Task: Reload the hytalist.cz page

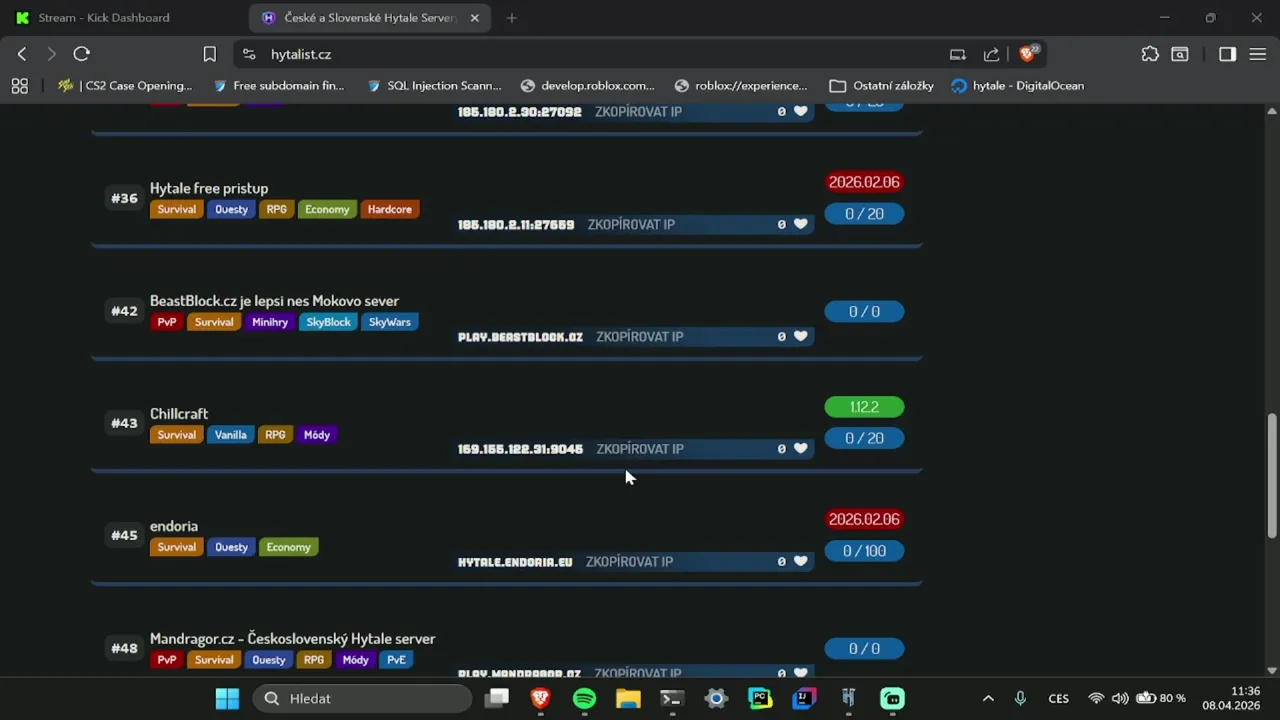Action: [82, 54]
